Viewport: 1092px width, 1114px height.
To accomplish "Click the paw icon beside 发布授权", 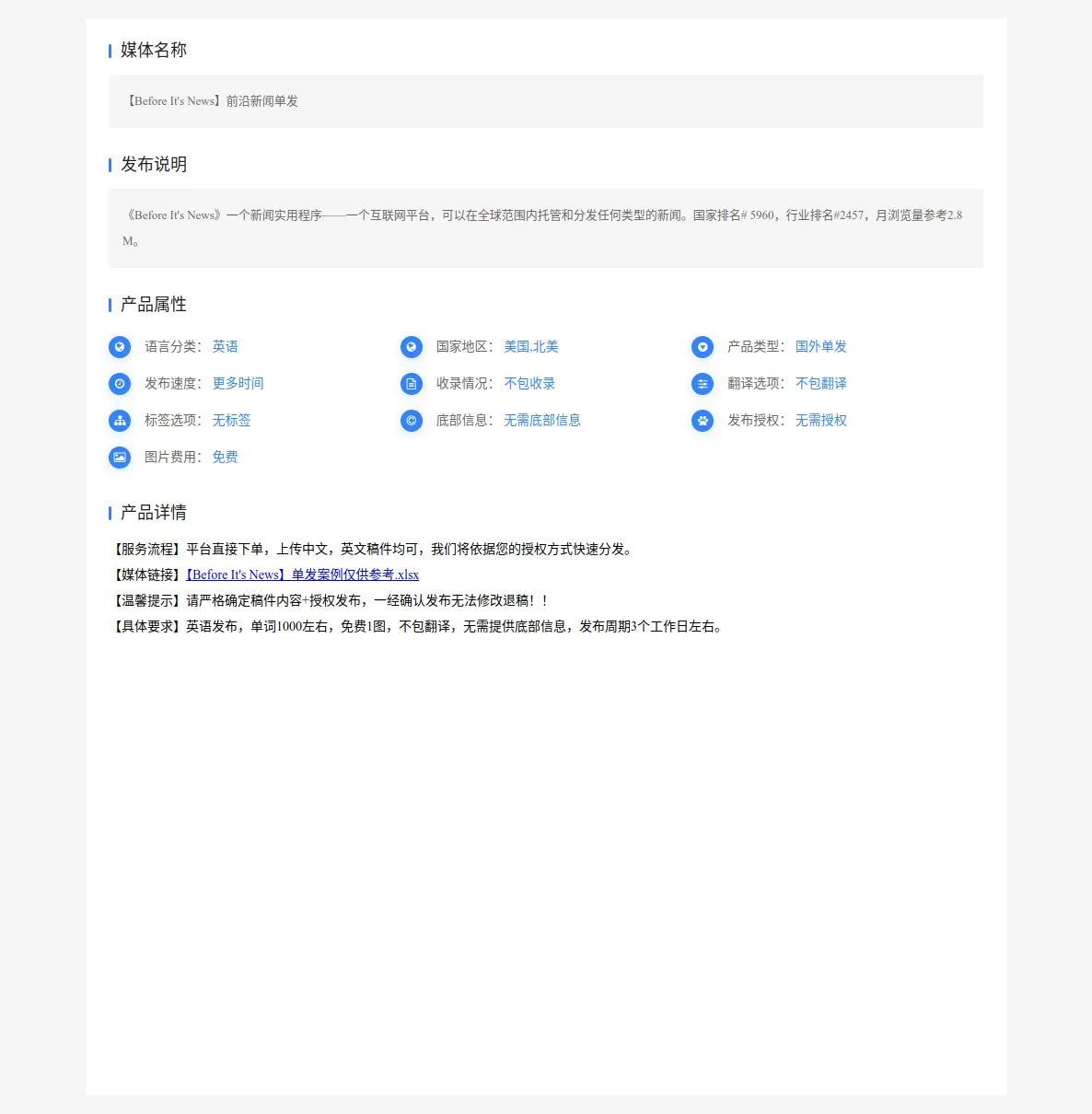I will [x=703, y=421].
